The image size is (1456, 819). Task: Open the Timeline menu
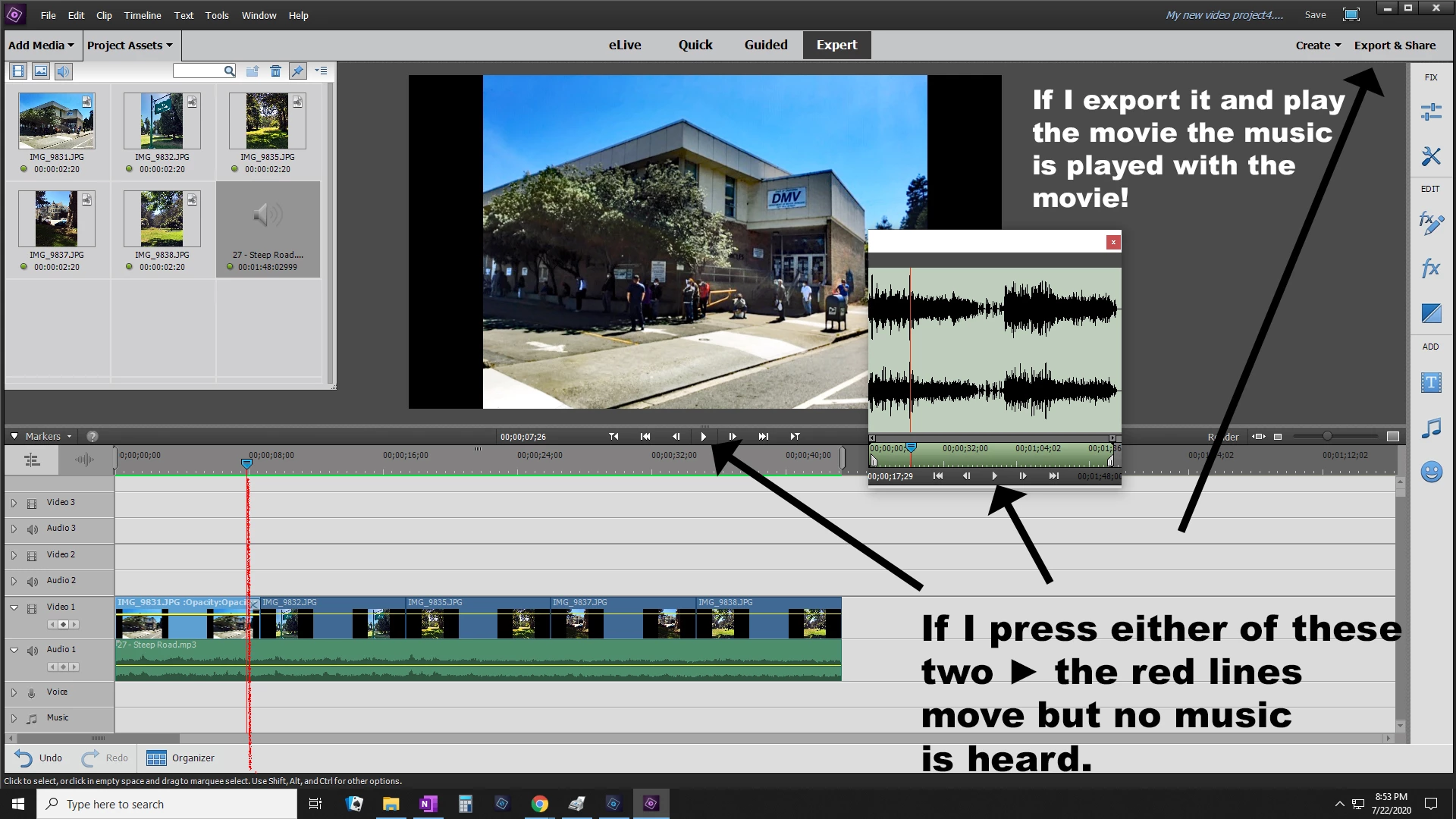pos(143,15)
